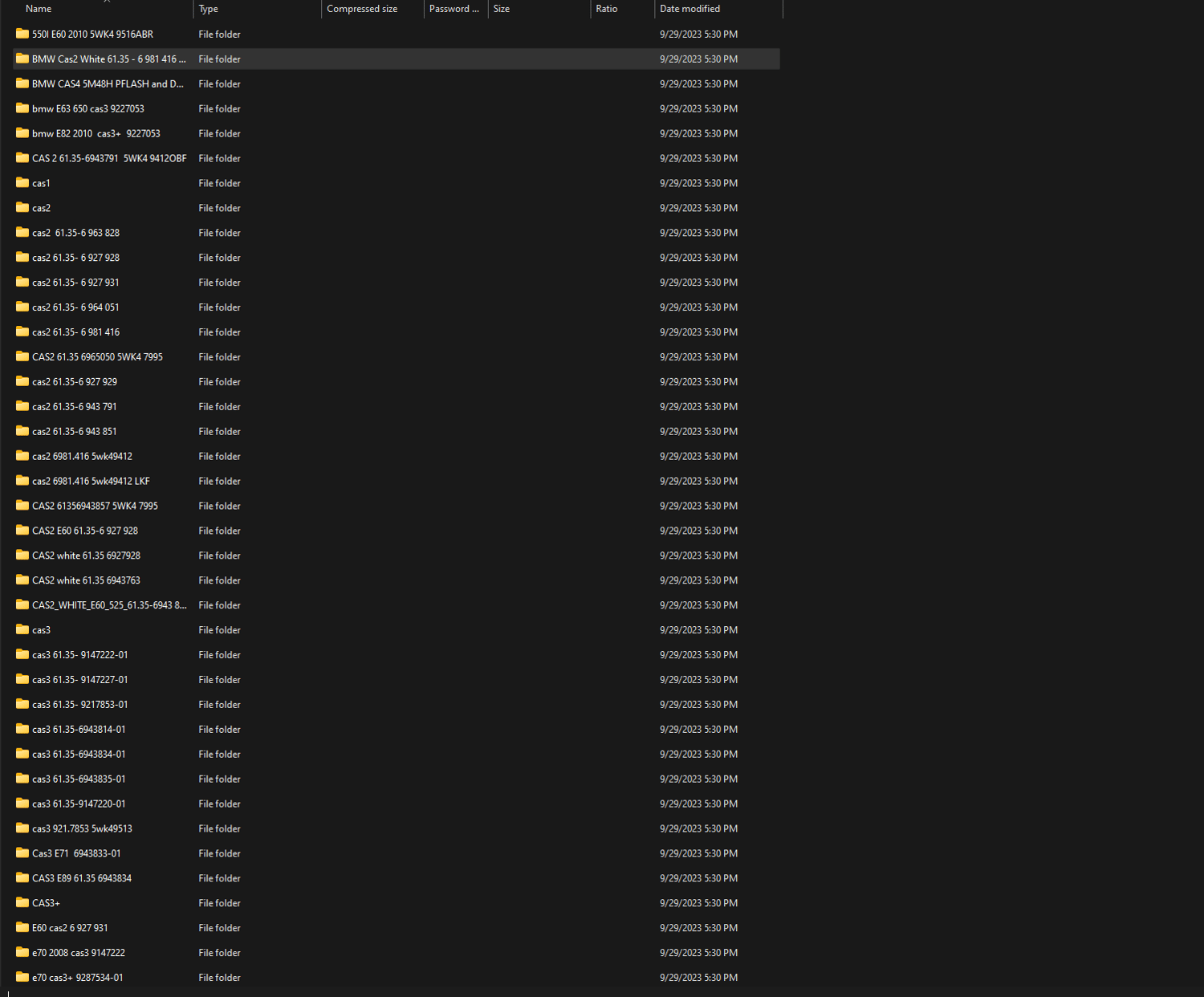Click folder icon of cas2 61.35- 6 964 051

tap(22, 307)
